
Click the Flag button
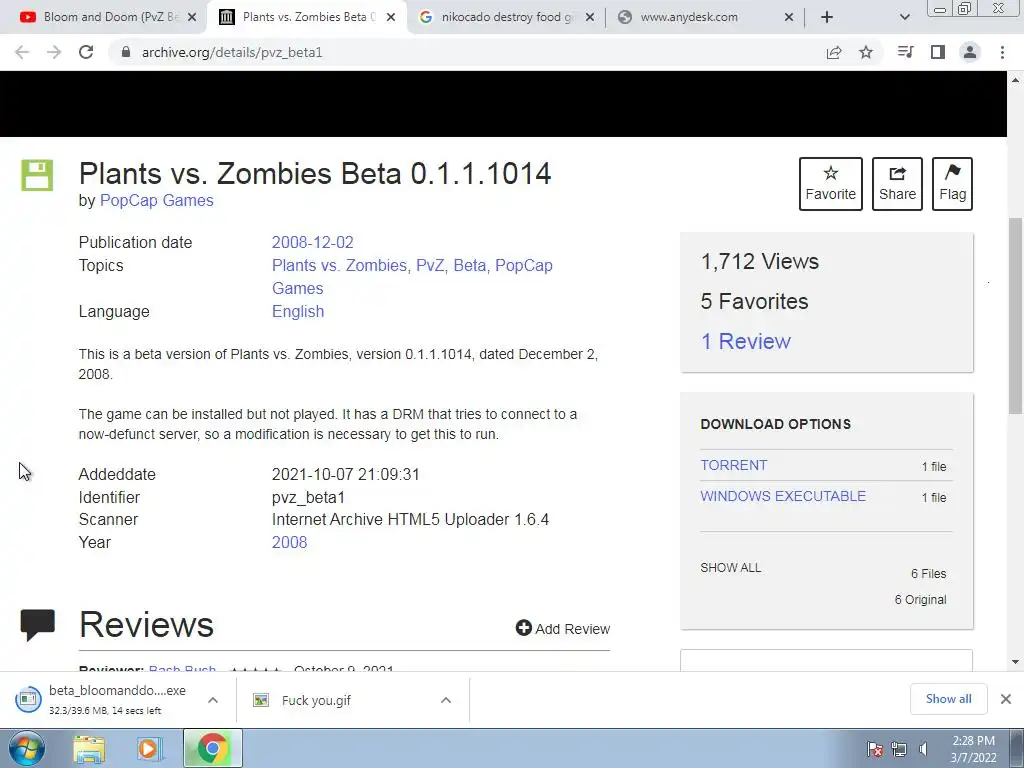[x=952, y=184]
